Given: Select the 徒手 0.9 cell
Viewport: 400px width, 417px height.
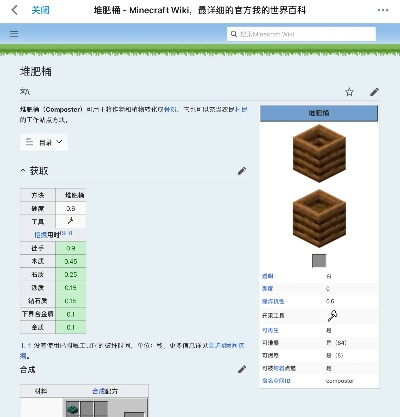Looking at the screenshot, I should point(71,248).
